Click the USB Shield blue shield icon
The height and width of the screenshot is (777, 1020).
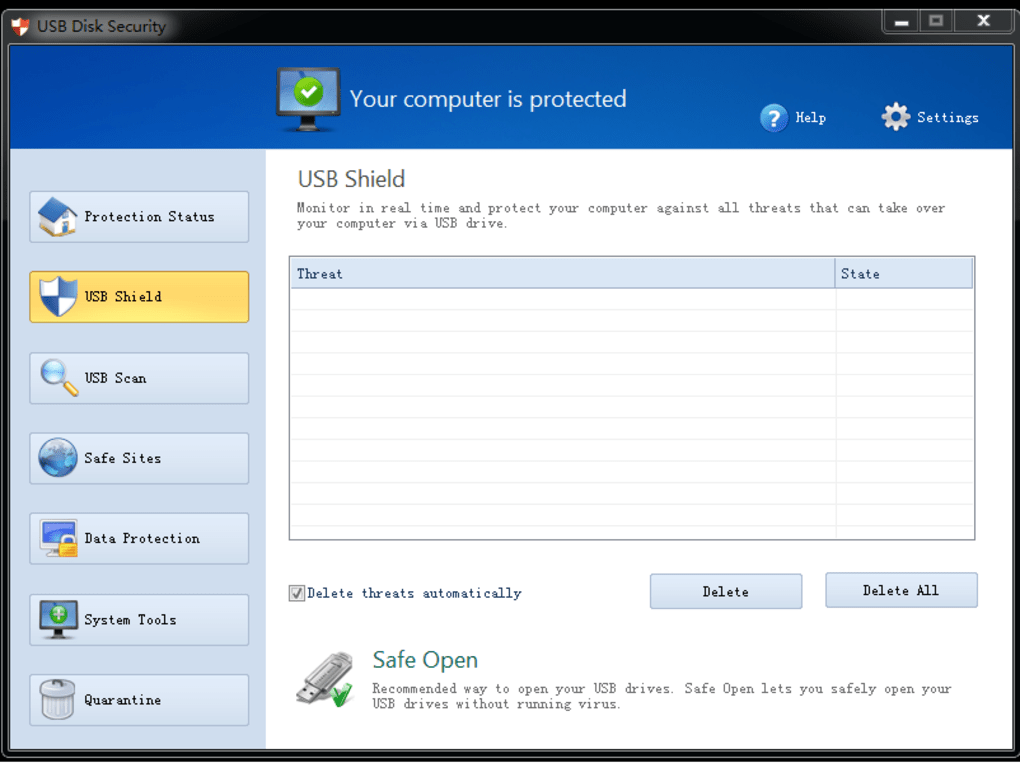(58, 296)
